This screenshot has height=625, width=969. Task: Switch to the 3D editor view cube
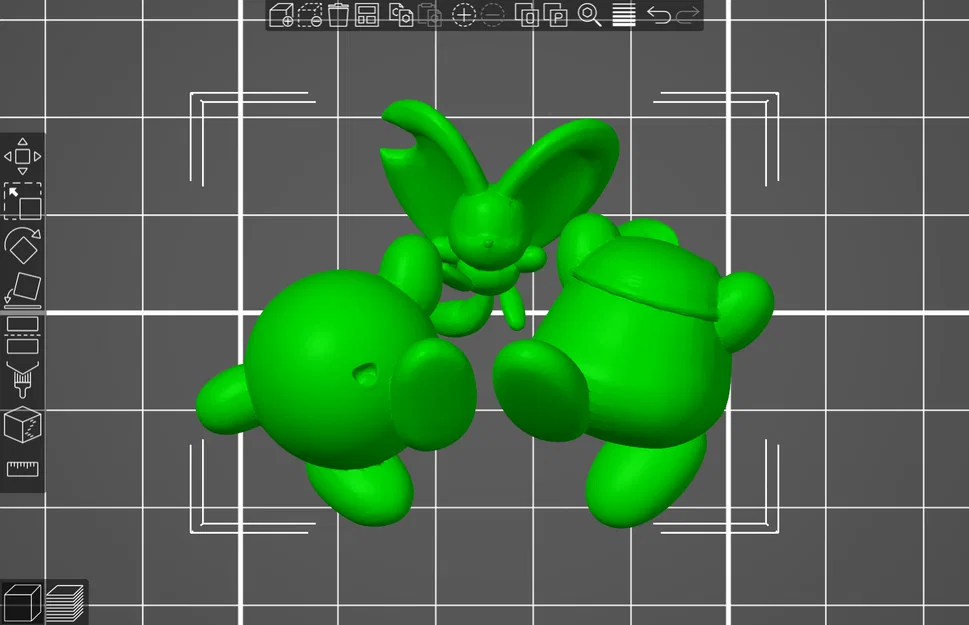(22, 602)
